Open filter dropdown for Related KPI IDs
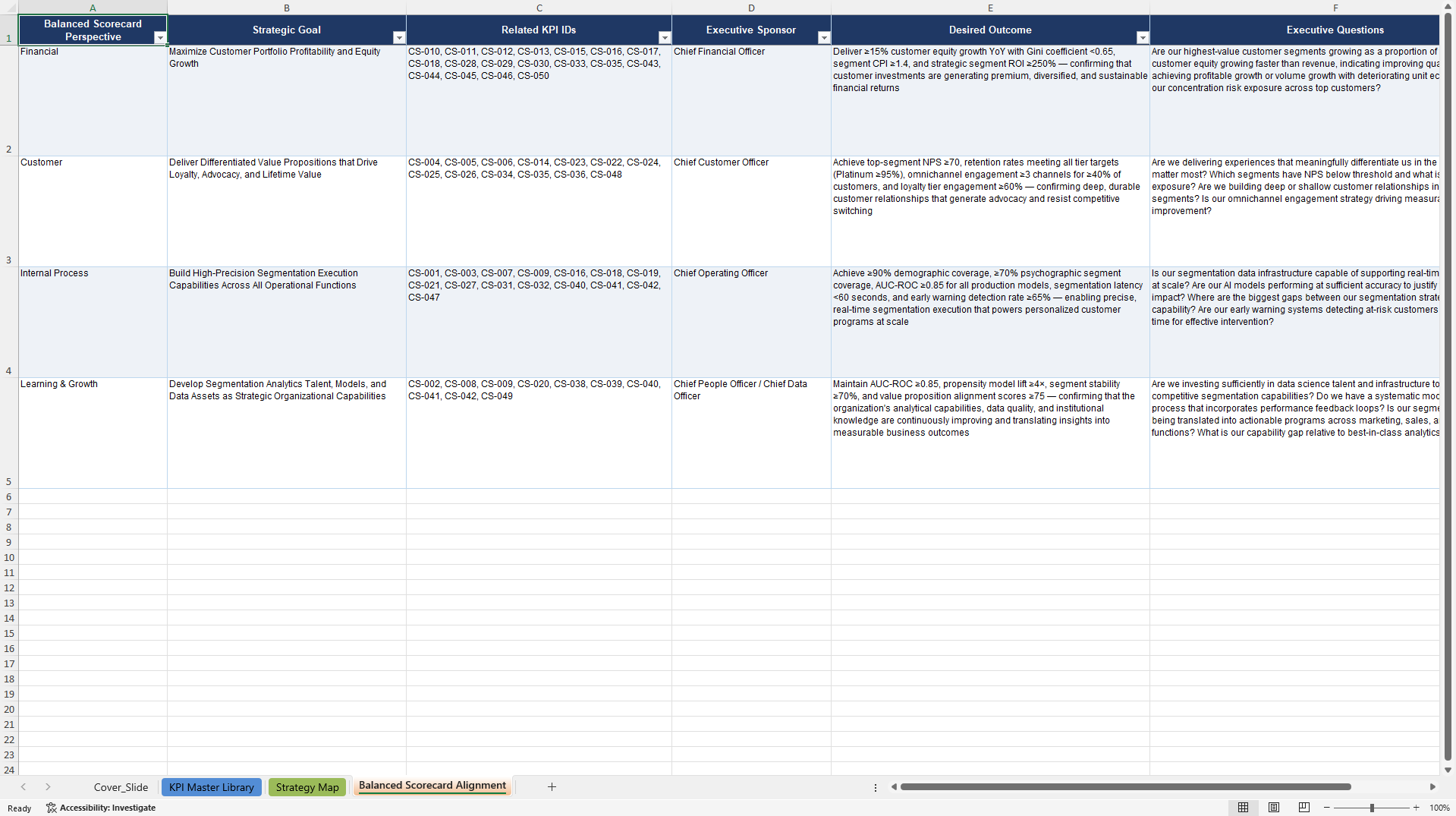Screen dimensions: 1456x816 [665, 38]
